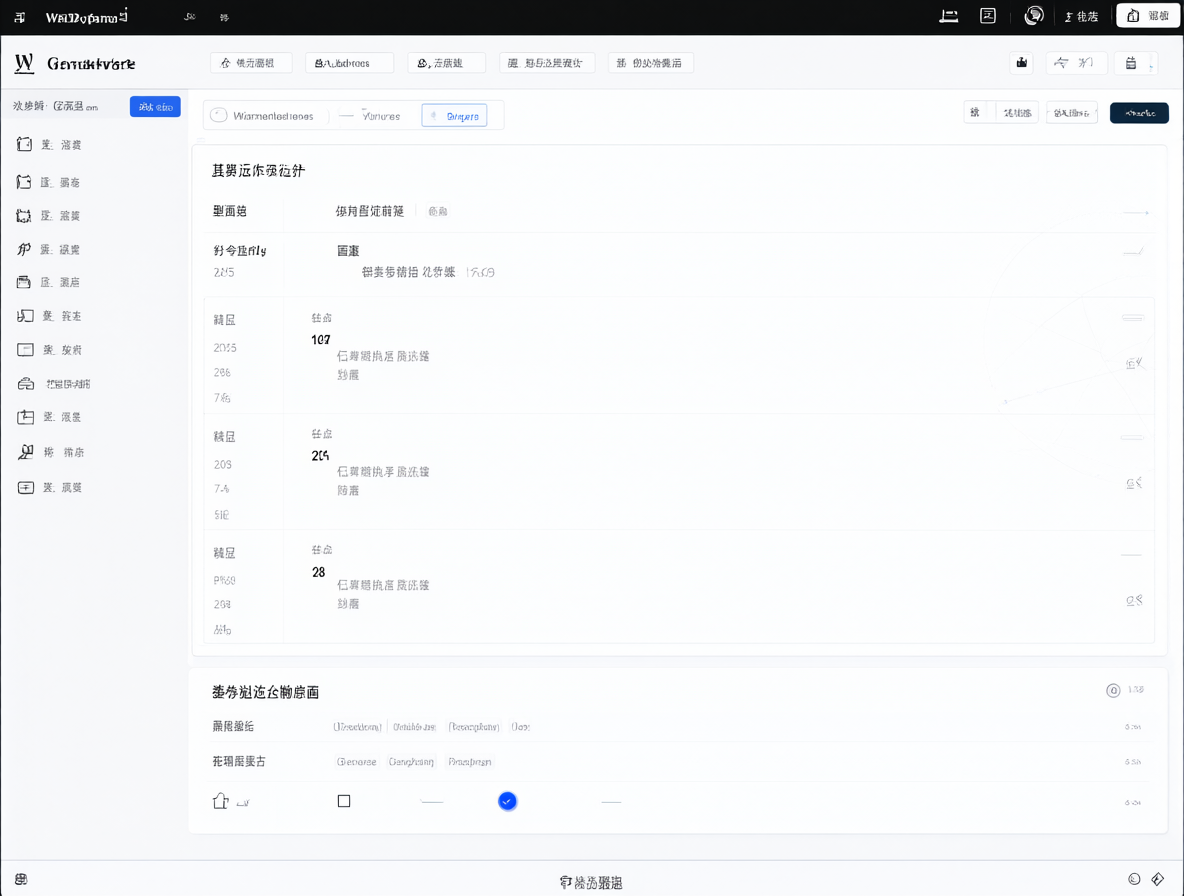The image size is (1184, 896).
Task: Click the edit icon in the 107 row
Action: 1134,363
